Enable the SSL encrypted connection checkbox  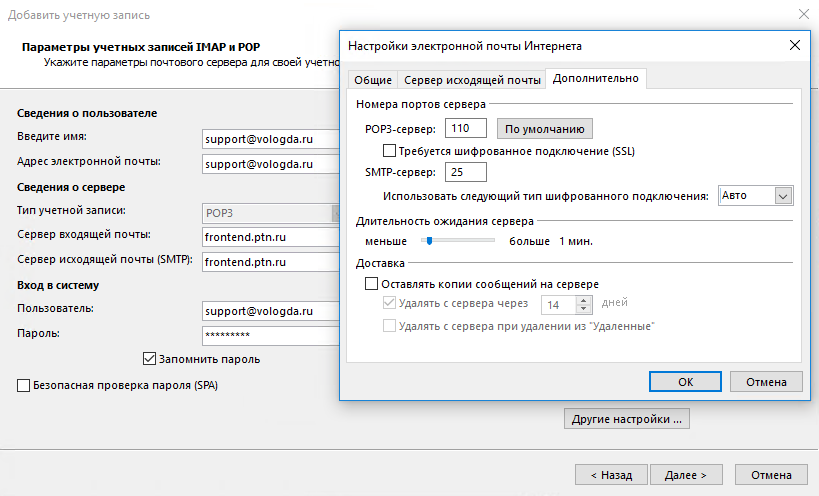click(391, 151)
